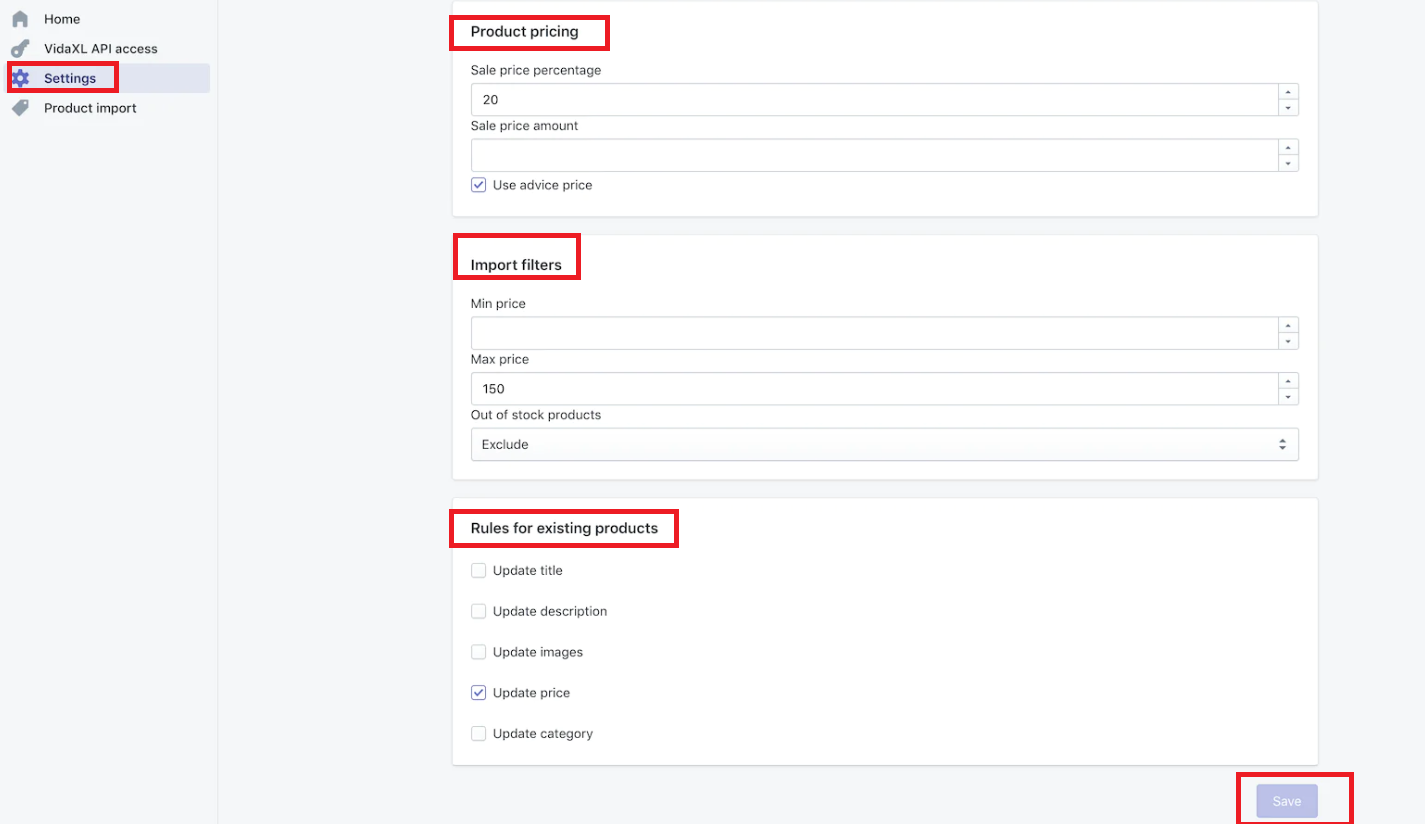
Task: Open Out of stock products dropdown
Action: (884, 444)
